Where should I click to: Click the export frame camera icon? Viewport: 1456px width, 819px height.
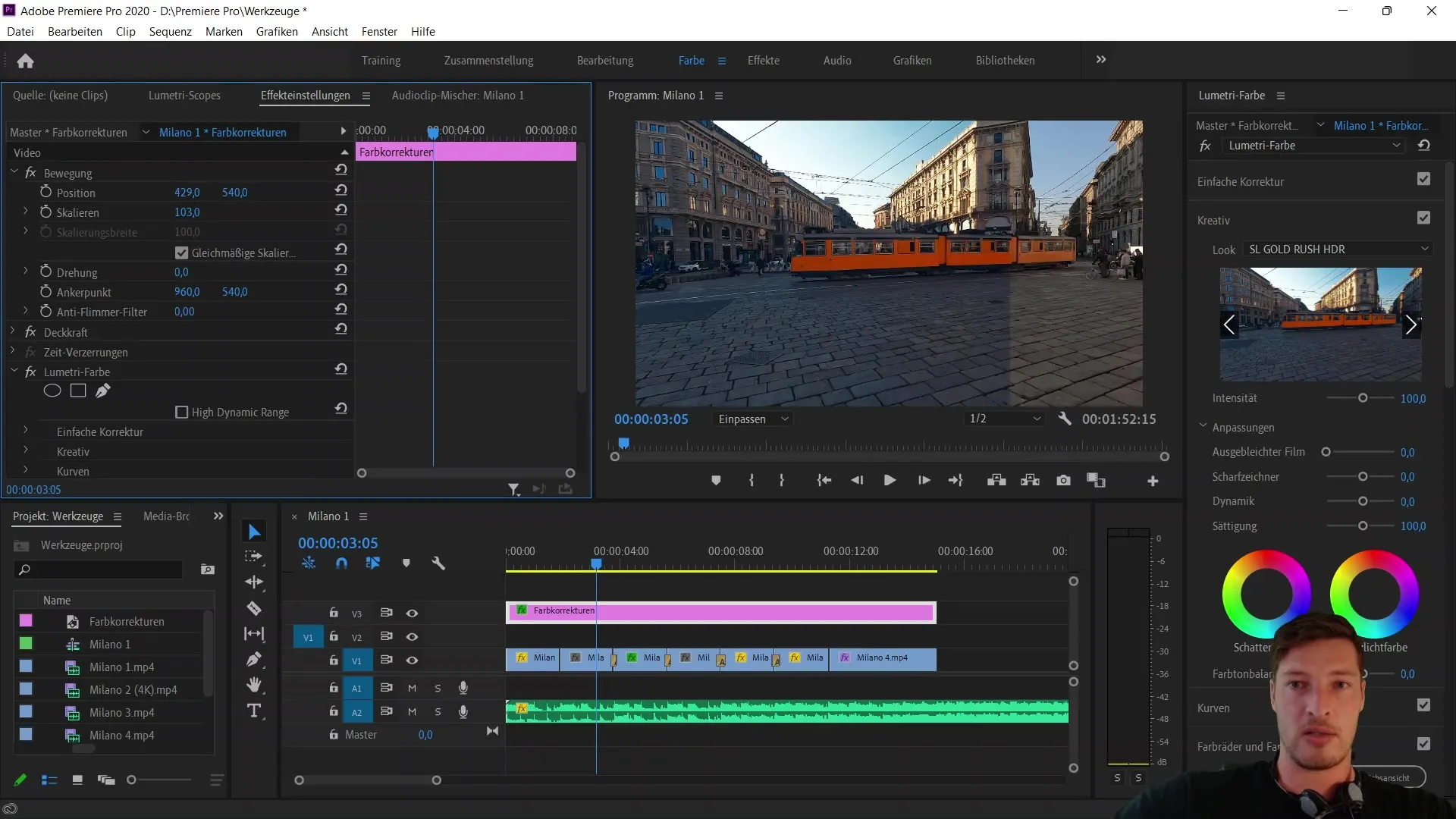tap(1063, 481)
